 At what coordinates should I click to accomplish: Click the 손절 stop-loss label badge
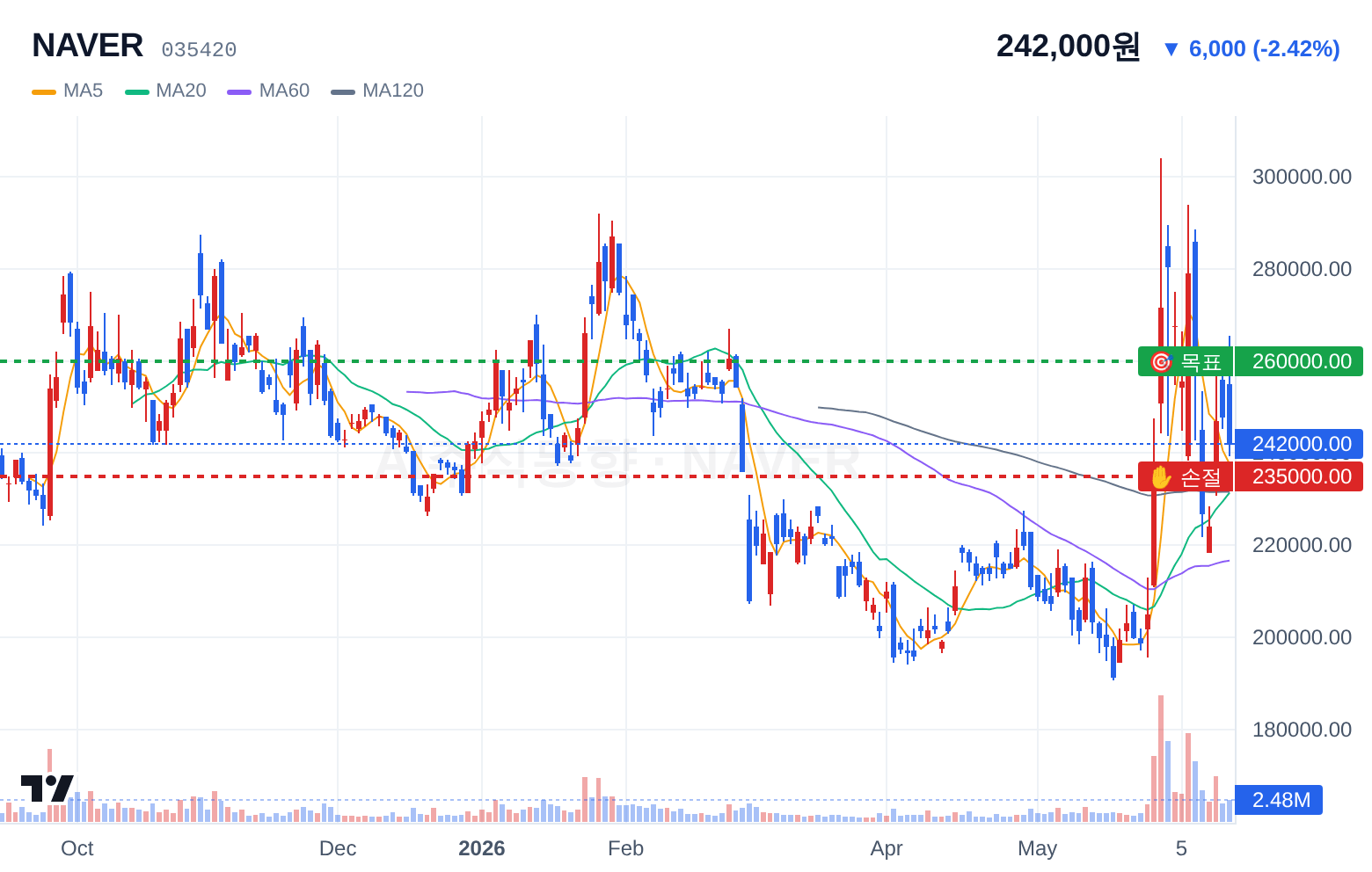tap(1186, 476)
